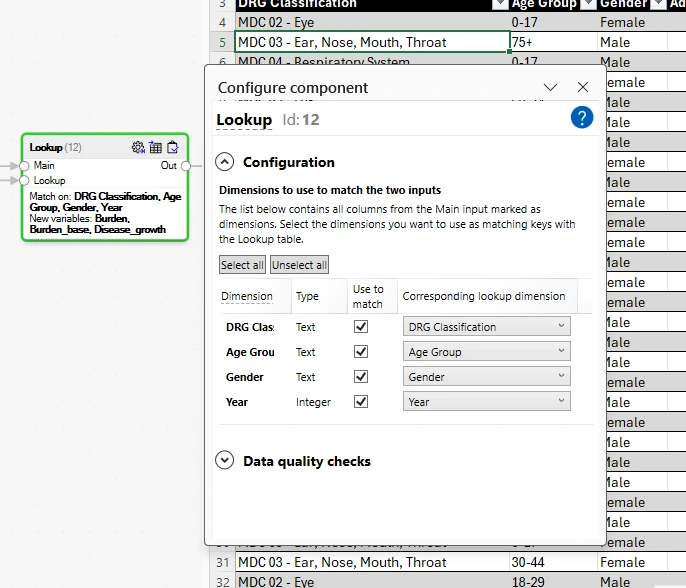The width and height of the screenshot is (686, 588).
Task: Uncheck Use to match for Year
Action: tap(361, 401)
